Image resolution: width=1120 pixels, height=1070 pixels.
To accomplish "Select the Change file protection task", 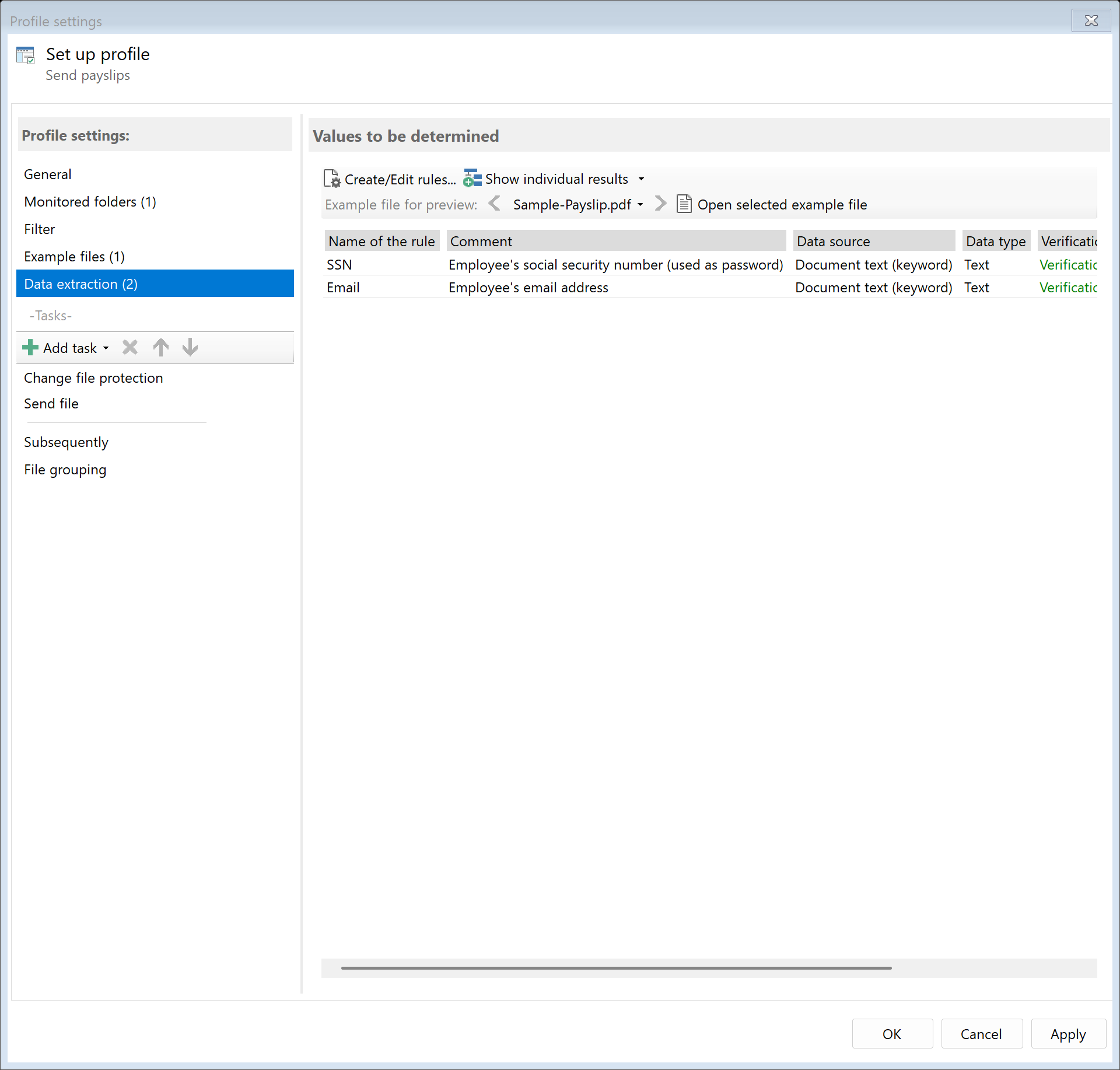I will (x=93, y=377).
